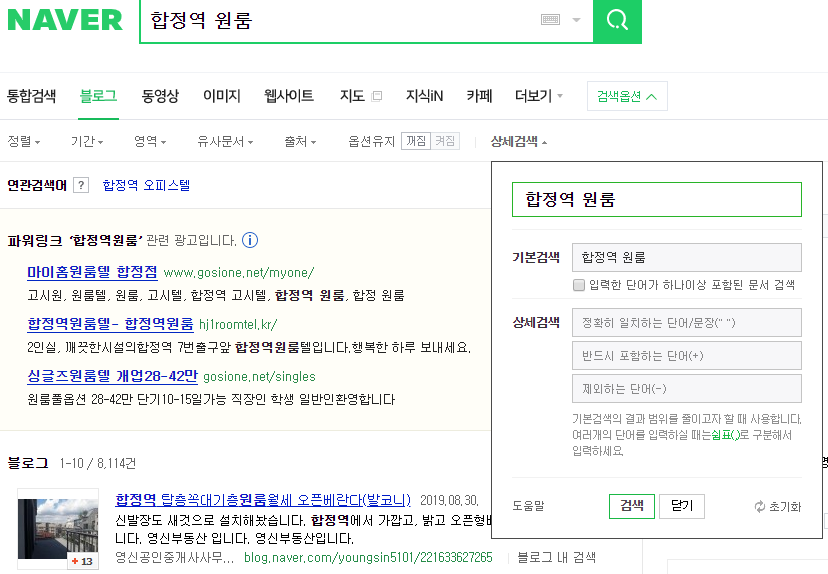828x574 pixels.
Task: Open the 도움말 link
Action: 528,506
